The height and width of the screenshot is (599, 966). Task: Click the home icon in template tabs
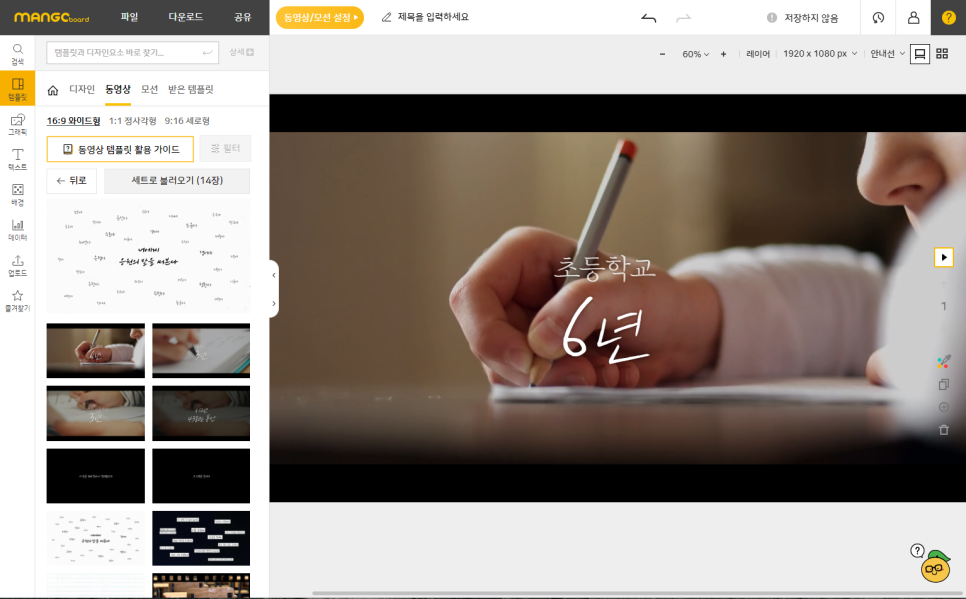(x=53, y=90)
